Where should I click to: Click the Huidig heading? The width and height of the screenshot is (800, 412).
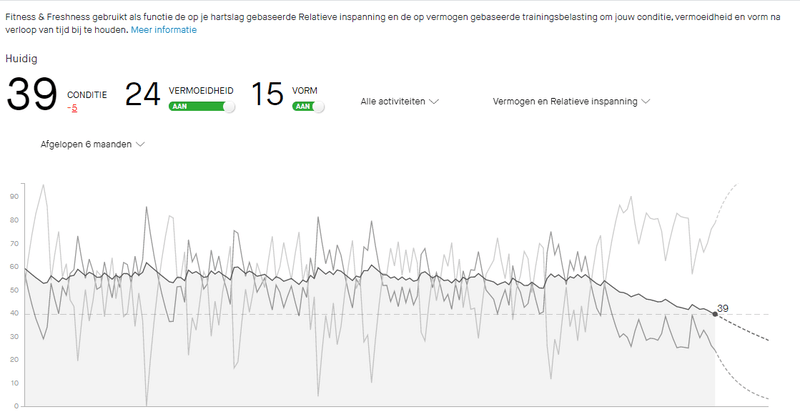click(x=22, y=59)
